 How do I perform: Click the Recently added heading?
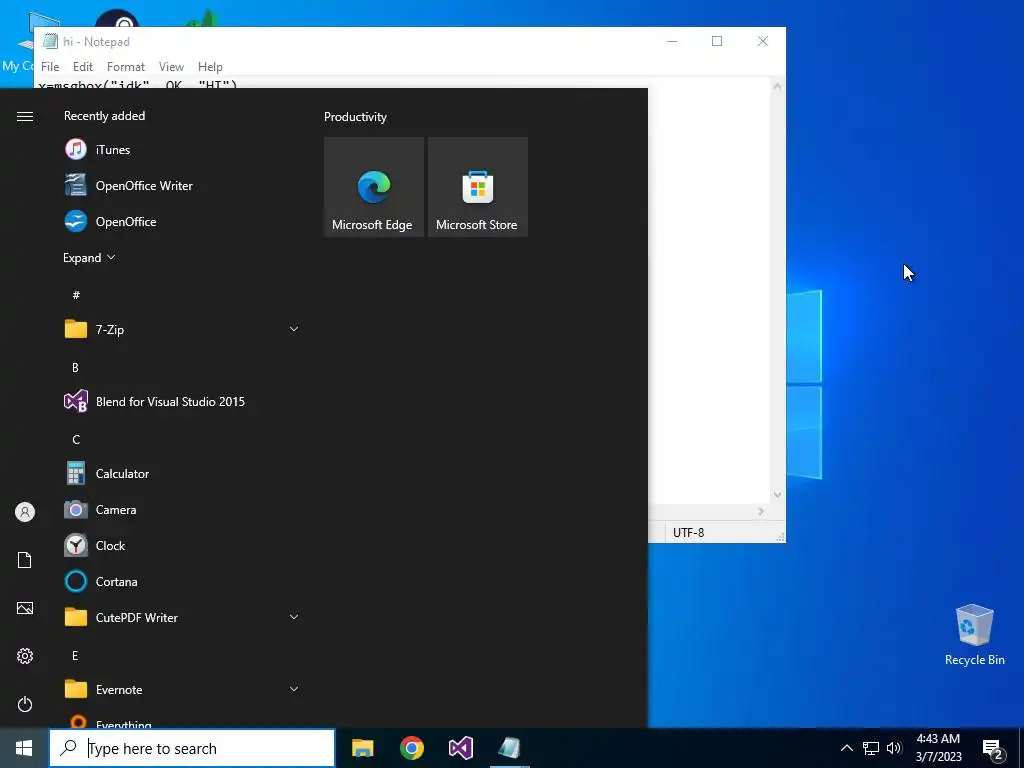point(104,116)
